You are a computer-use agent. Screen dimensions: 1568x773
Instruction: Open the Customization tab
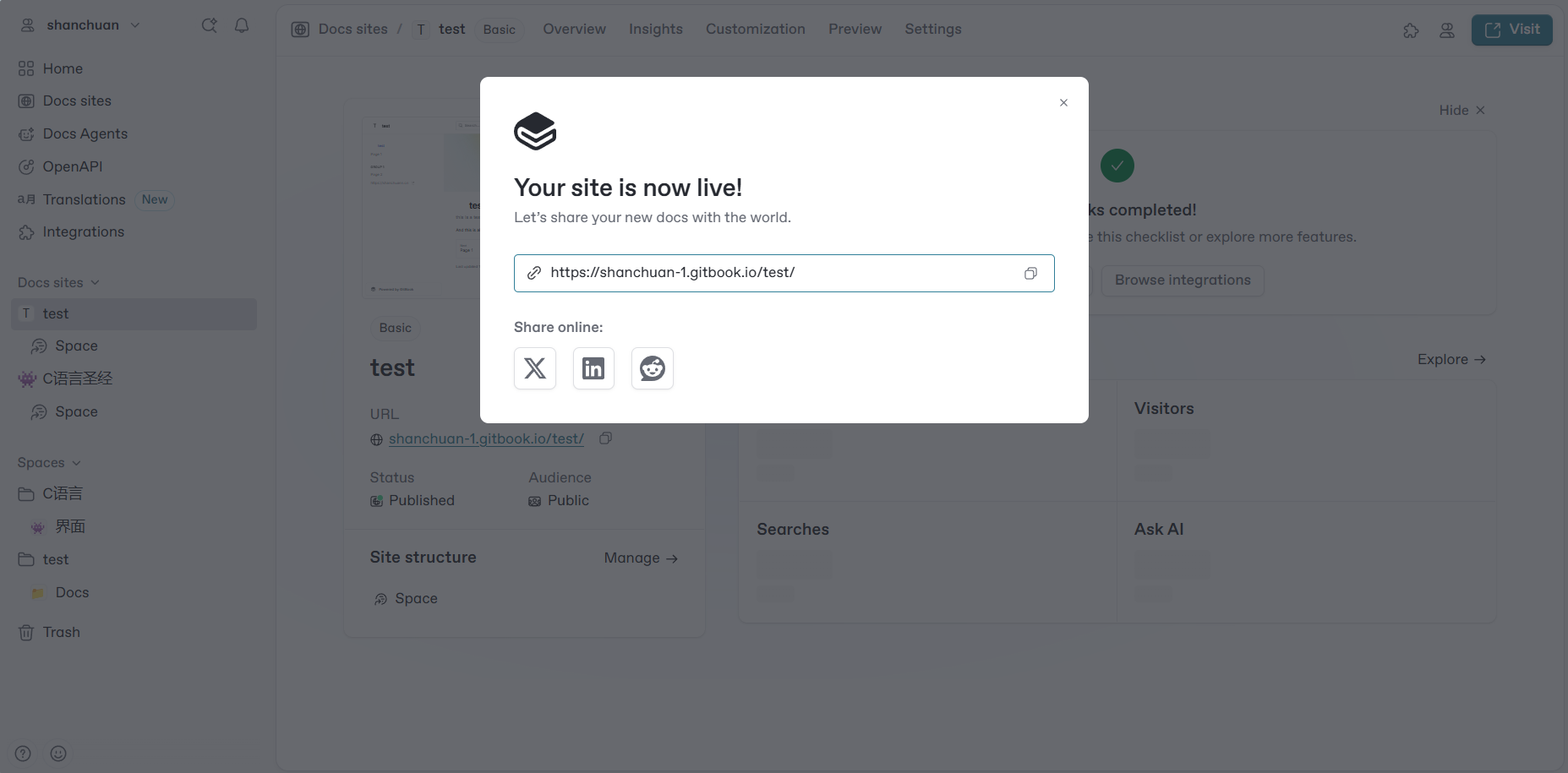coord(755,29)
